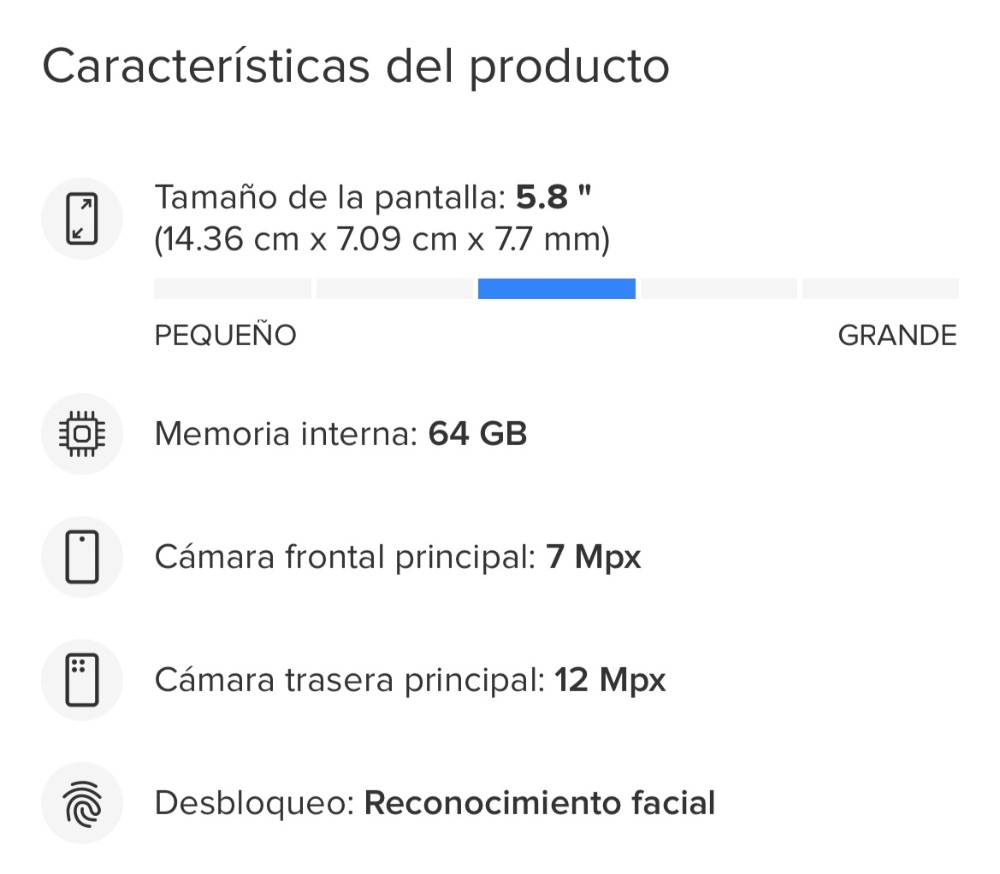Tap the last size bar segment
Screen dimensions: 1000x874
point(880,289)
